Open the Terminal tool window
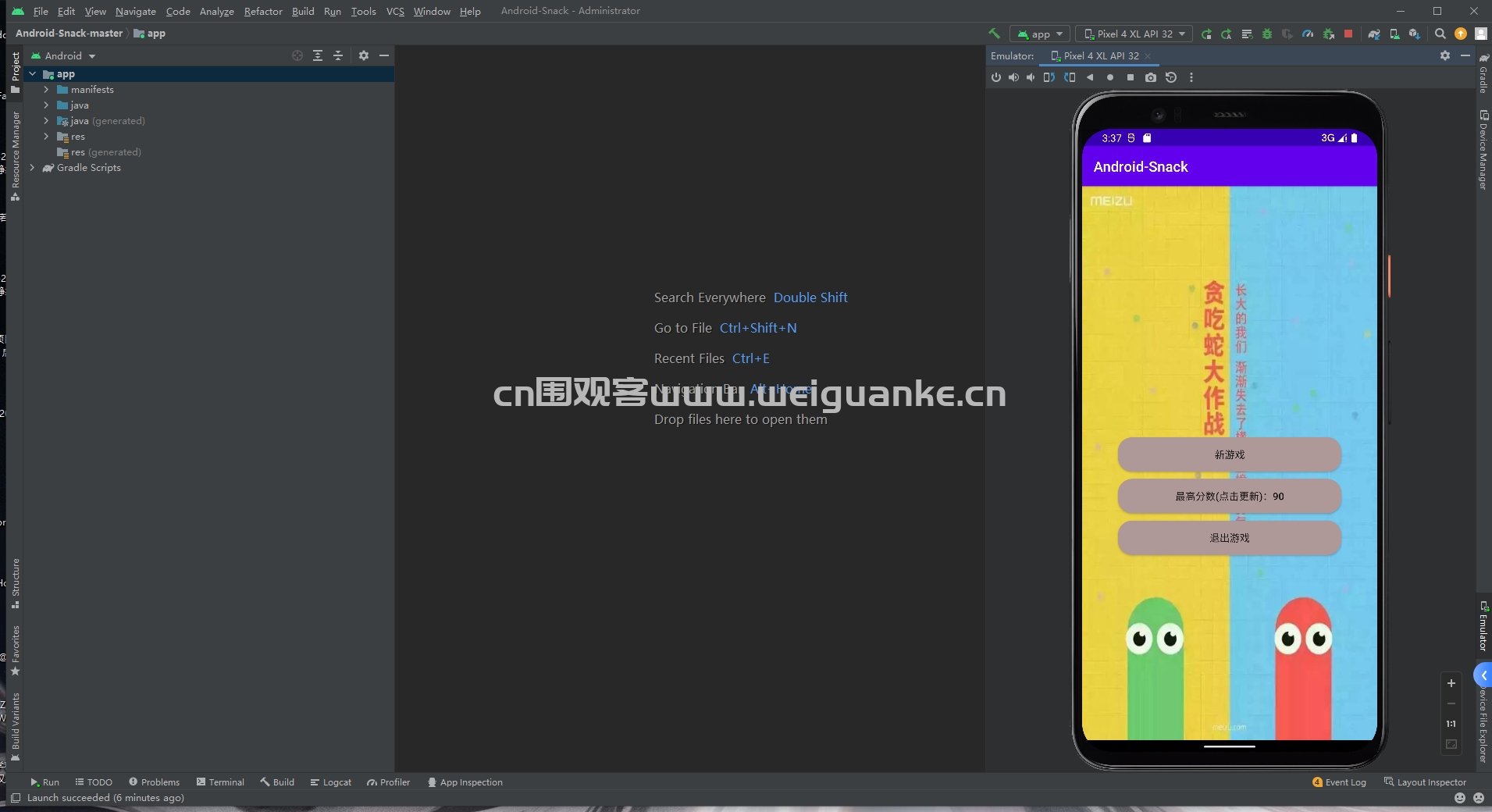Image resolution: width=1492 pixels, height=812 pixels. pyautogui.click(x=220, y=782)
